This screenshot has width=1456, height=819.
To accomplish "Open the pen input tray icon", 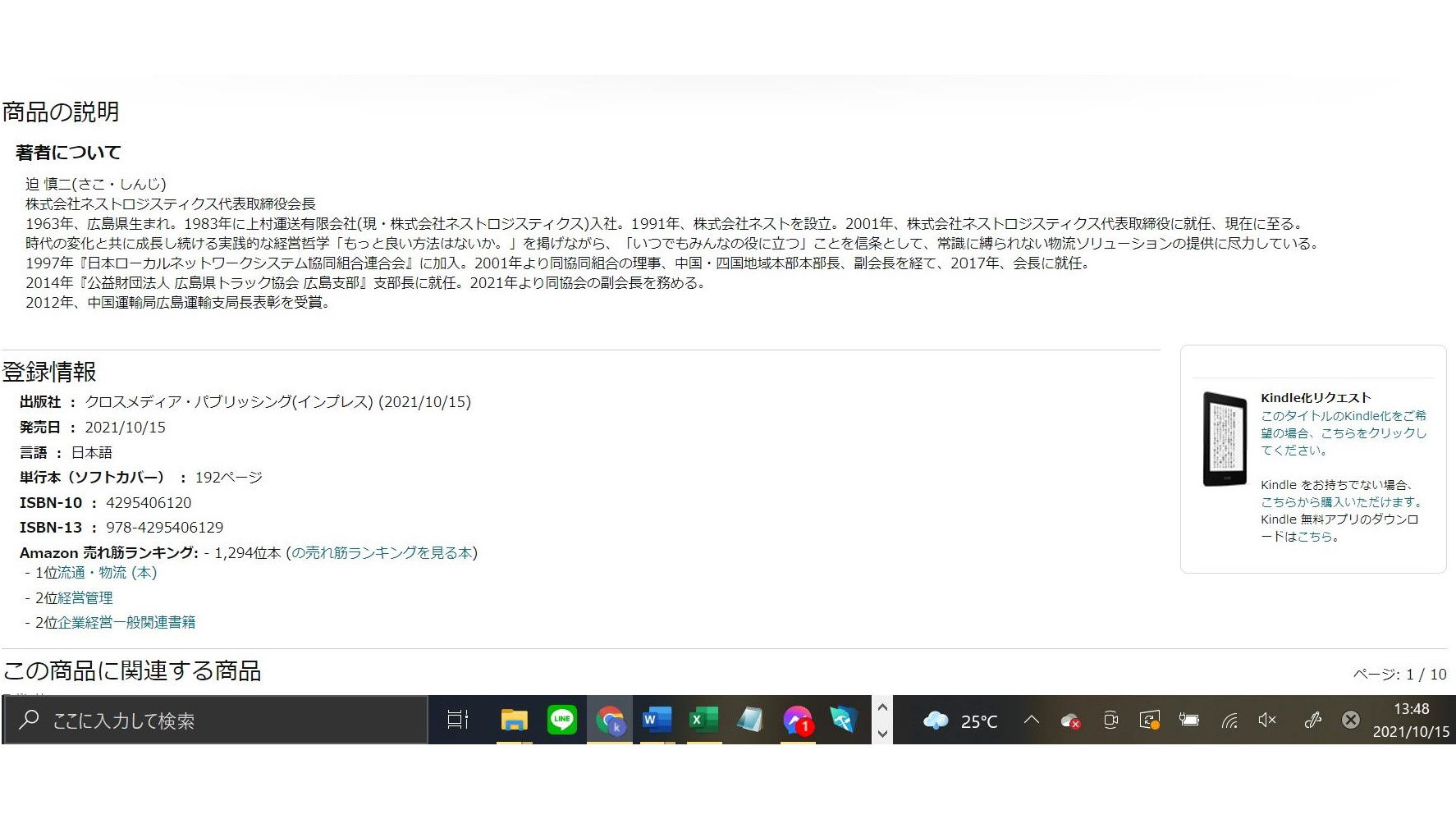I will [x=1312, y=720].
